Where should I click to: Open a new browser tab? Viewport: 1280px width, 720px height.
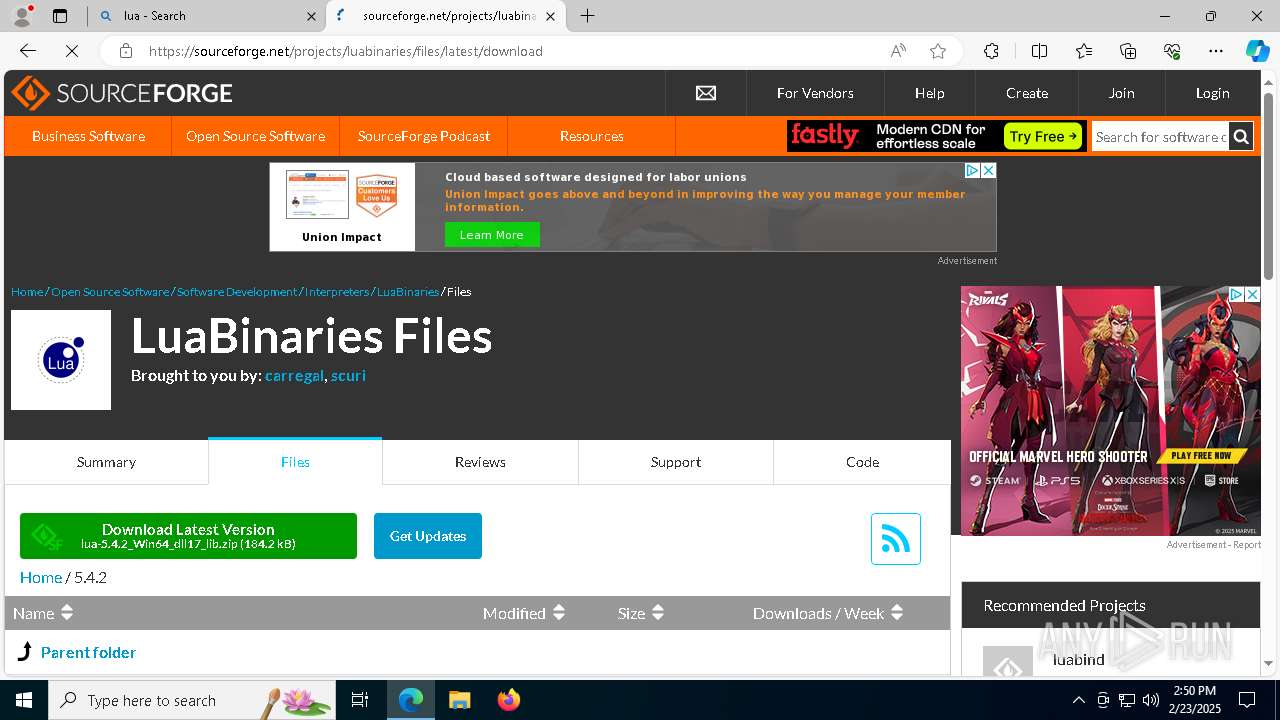pos(588,16)
